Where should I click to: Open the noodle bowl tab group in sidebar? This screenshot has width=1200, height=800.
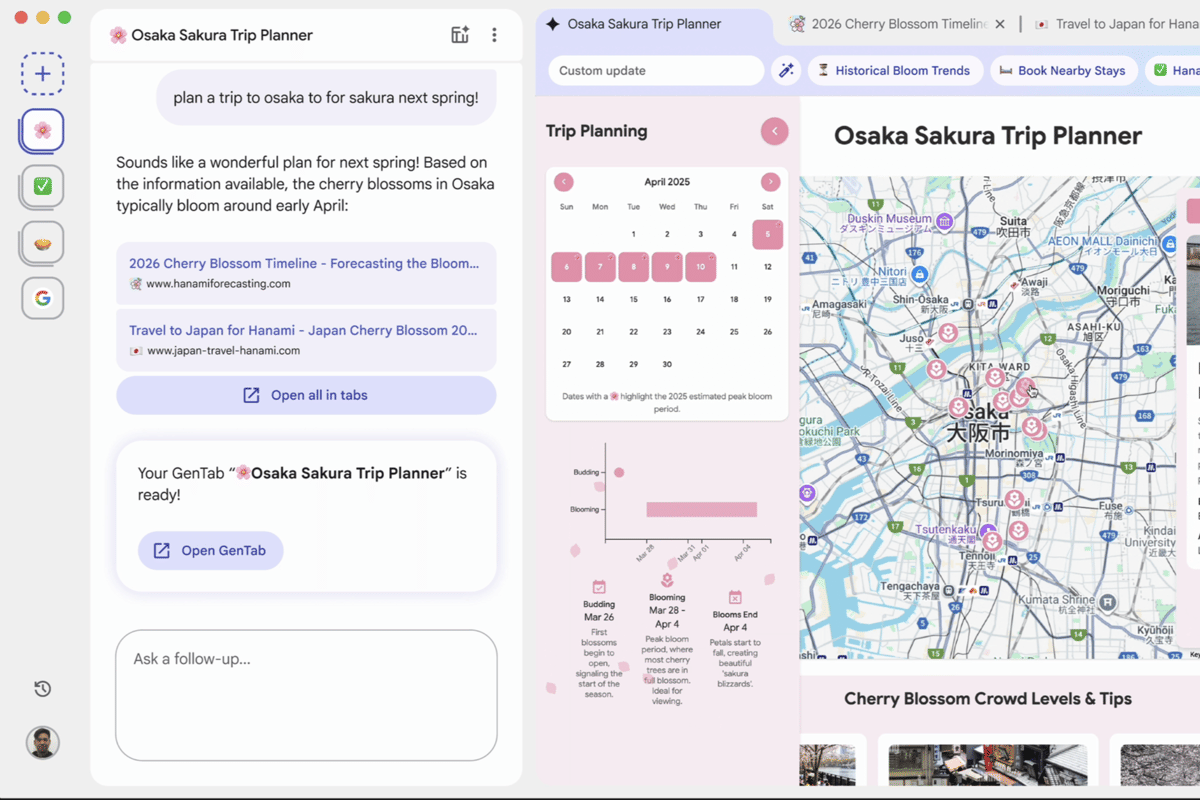41,242
